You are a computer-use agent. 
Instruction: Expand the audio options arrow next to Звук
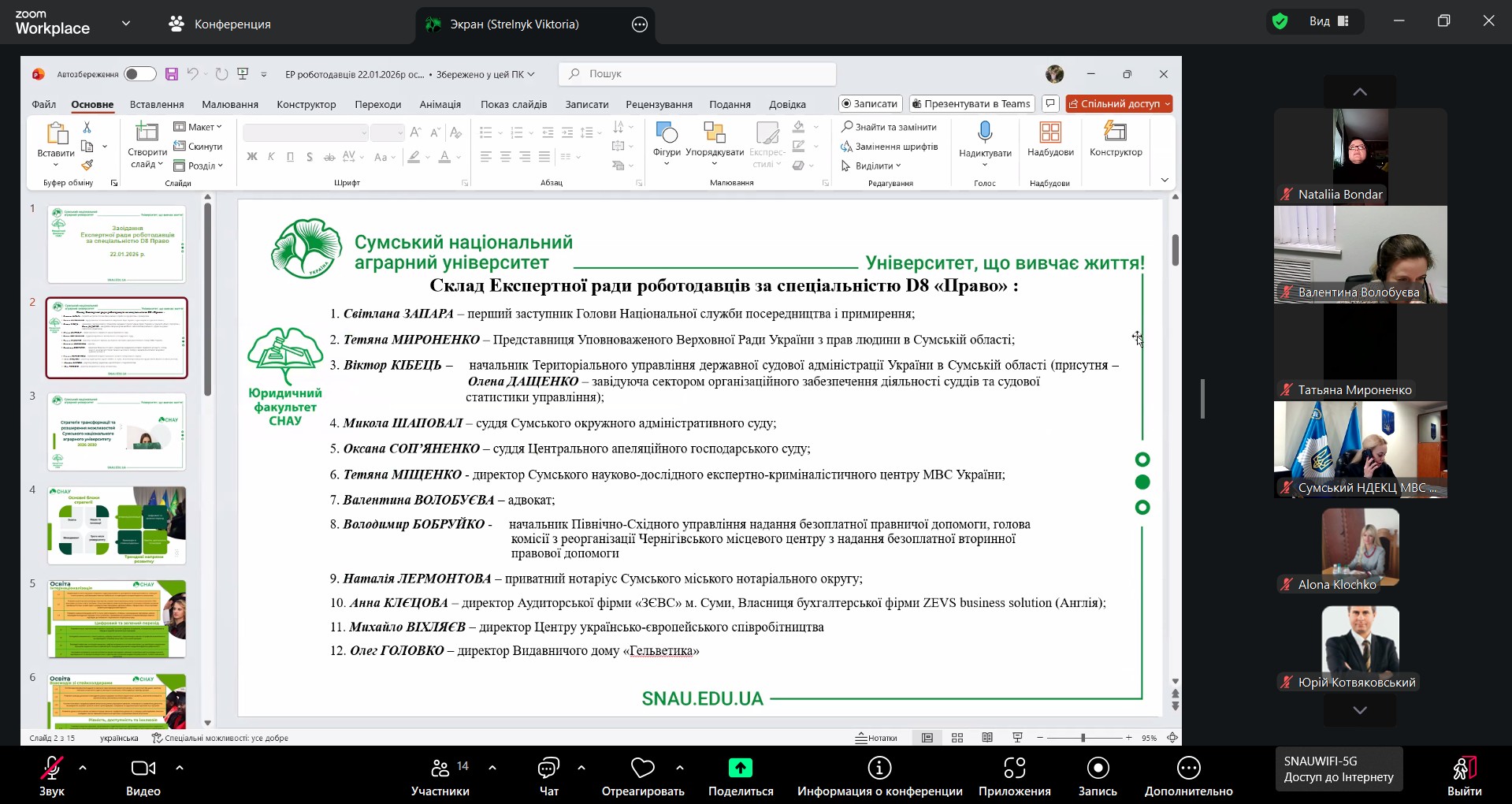click(83, 767)
